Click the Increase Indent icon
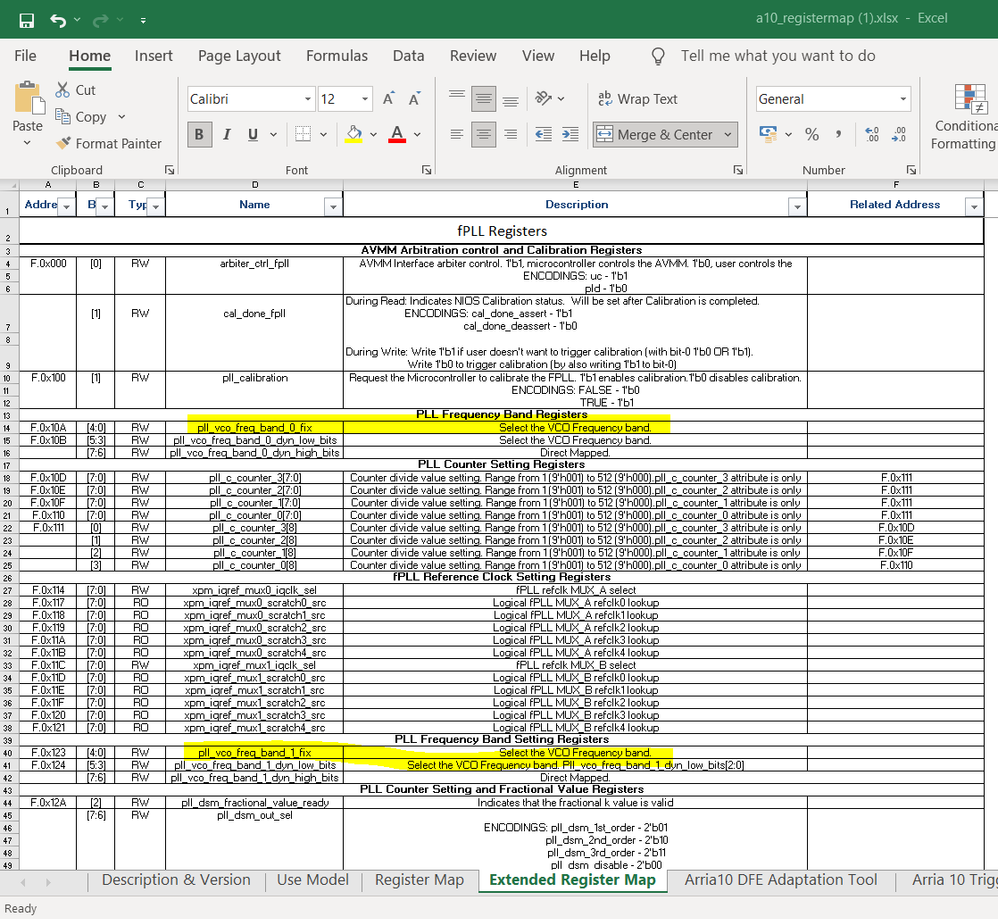This screenshot has height=919, width=998. click(x=571, y=134)
